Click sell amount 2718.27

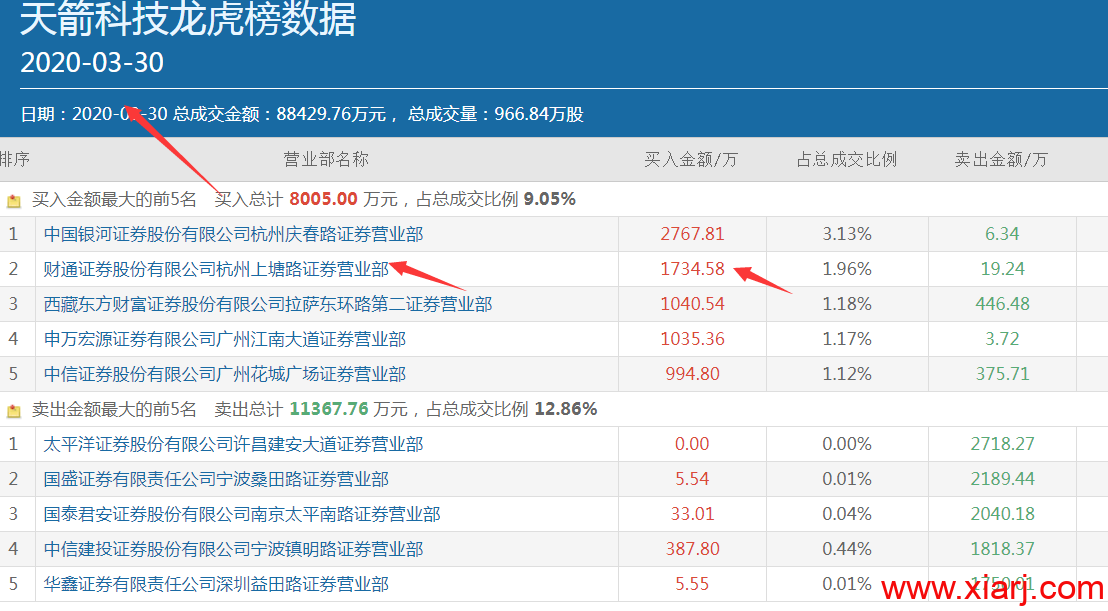[x=1002, y=444]
